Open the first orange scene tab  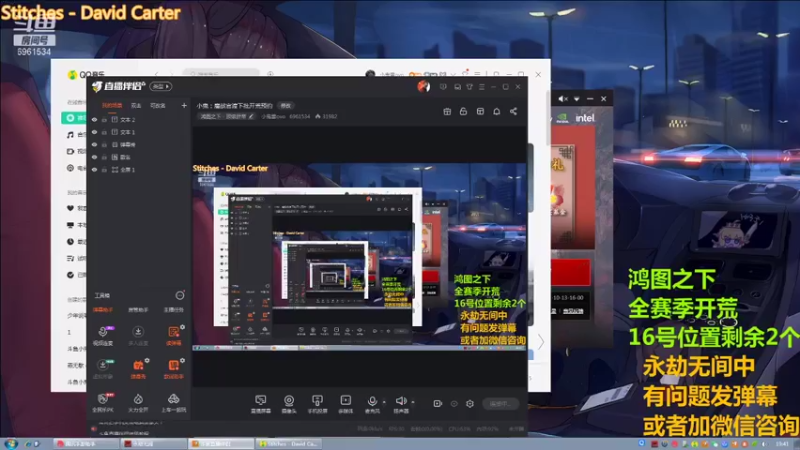coord(112,106)
